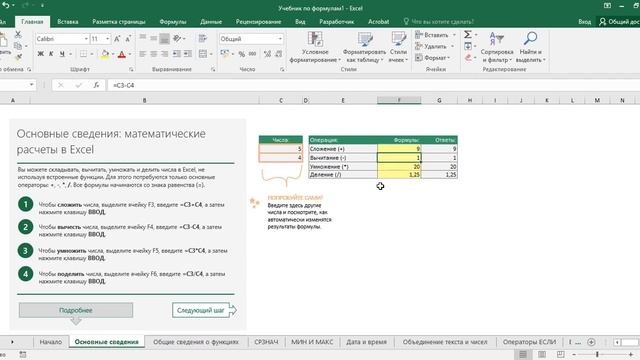Click the Format Painter brush icon
Viewport: 640px width, 360px height.
coord(18,58)
